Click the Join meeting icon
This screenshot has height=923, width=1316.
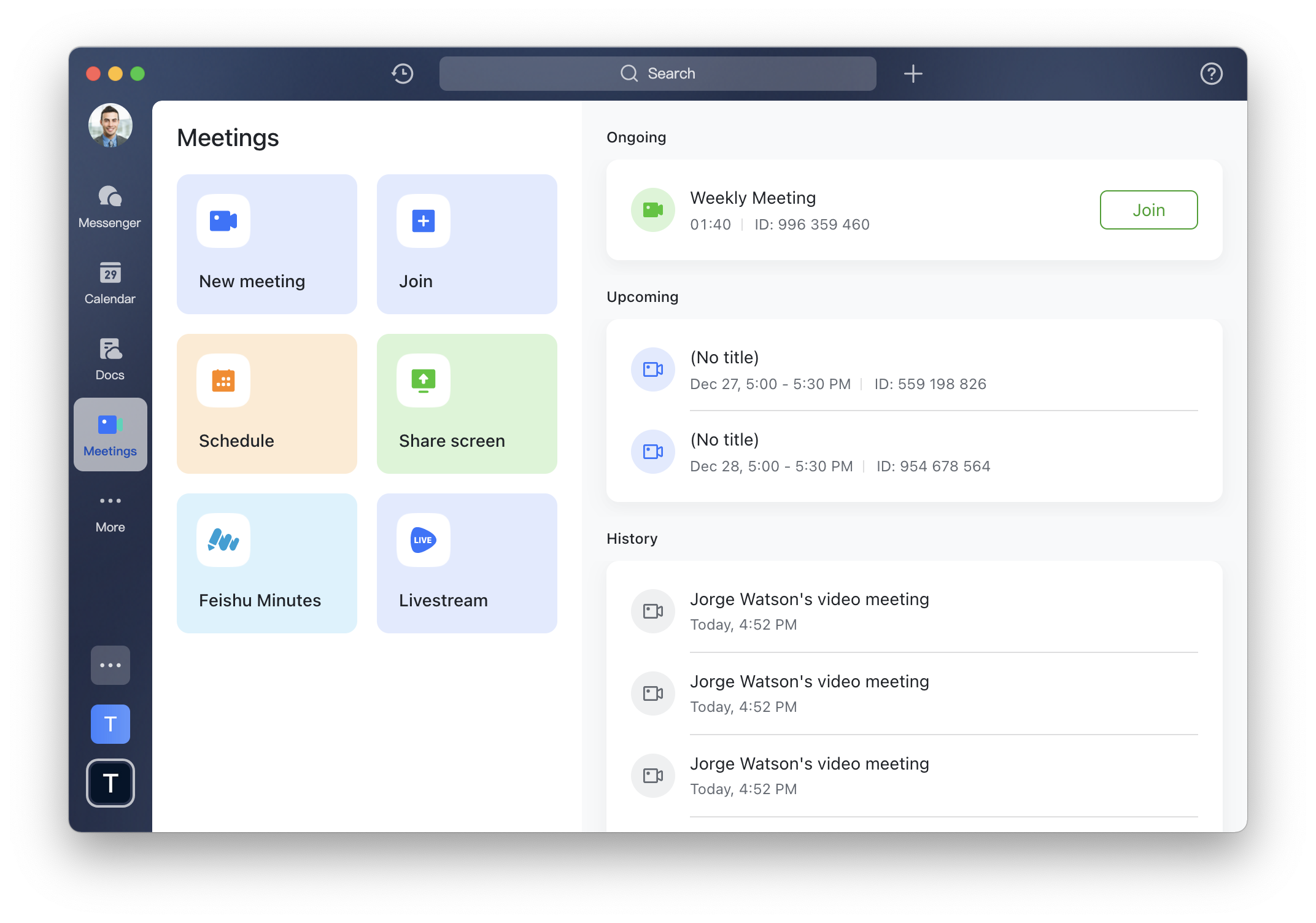coord(424,221)
